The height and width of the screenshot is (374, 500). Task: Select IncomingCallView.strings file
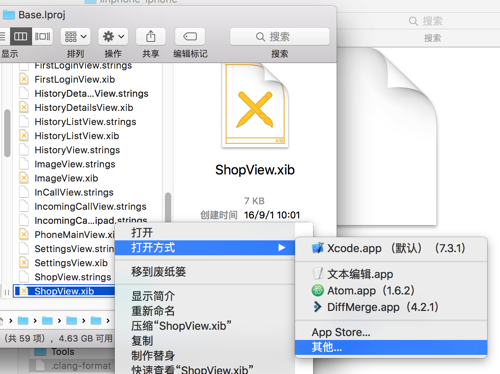click(x=90, y=207)
